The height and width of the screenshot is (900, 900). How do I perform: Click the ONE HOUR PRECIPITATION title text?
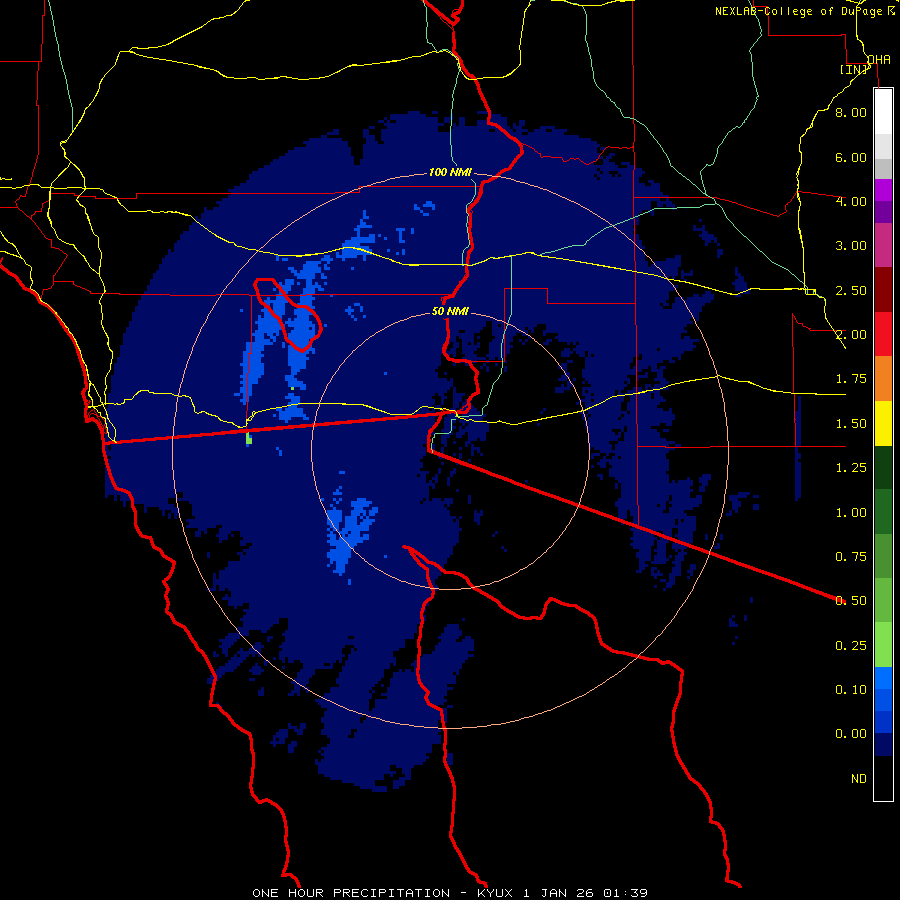pos(351,893)
